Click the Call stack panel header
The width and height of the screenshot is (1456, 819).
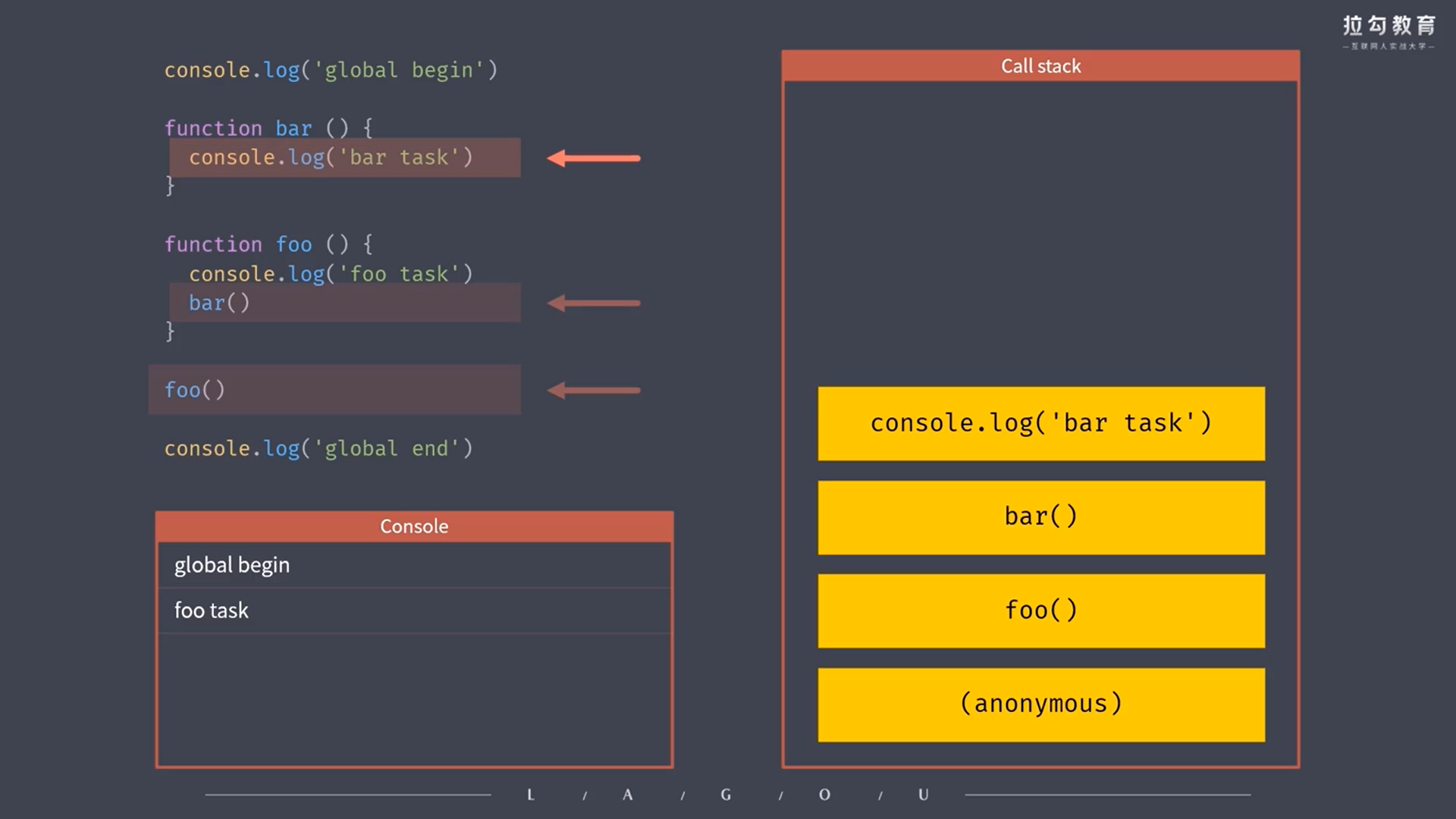[1040, 66]
